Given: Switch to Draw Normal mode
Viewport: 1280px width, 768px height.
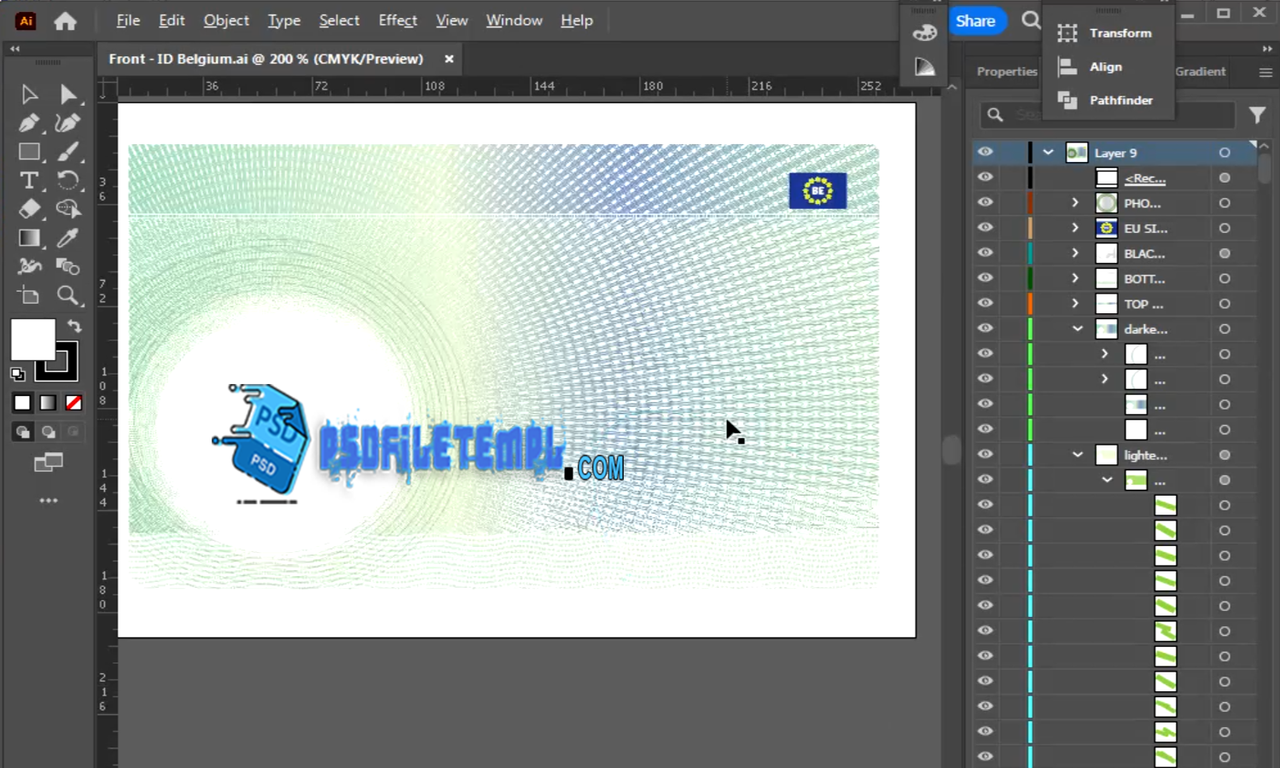Looking at the screenshot, I should [22, 432].
